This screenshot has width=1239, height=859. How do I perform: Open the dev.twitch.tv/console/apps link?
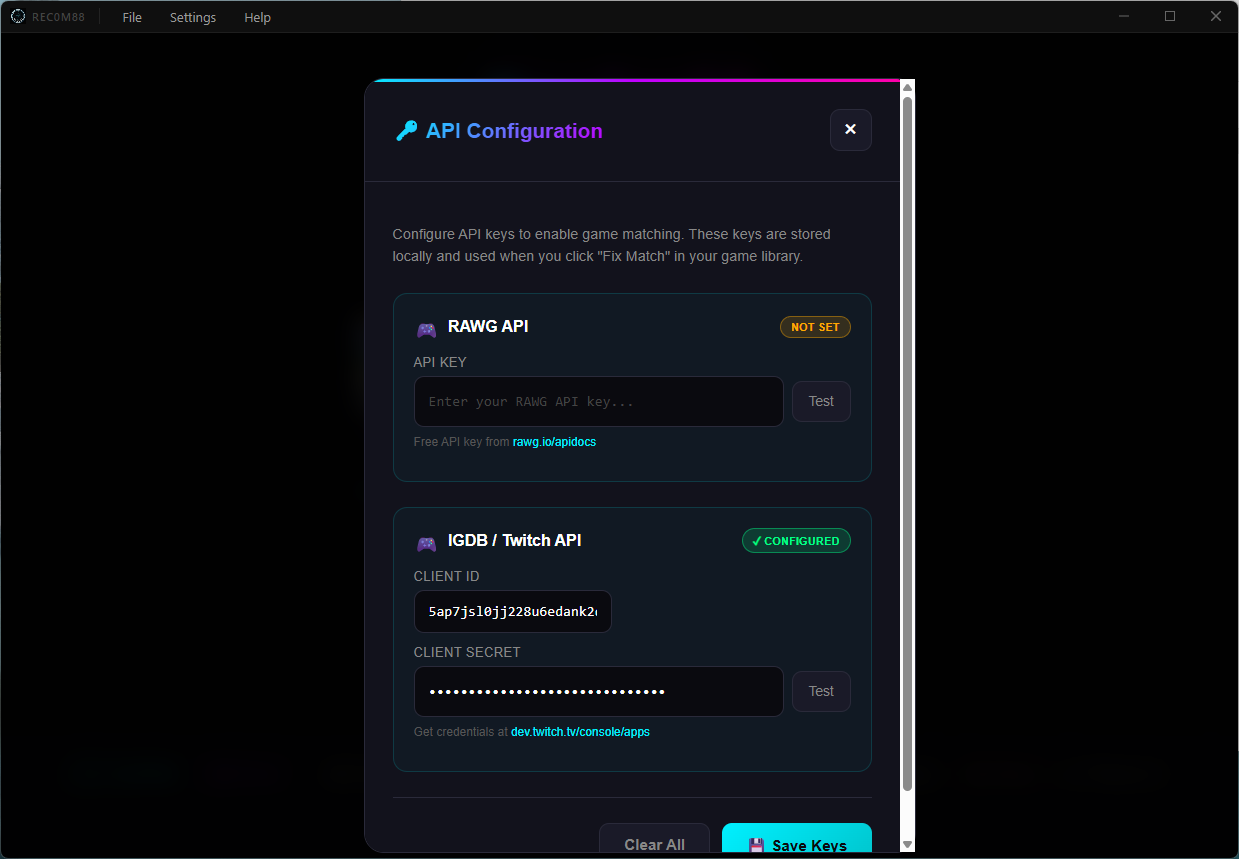(x=580, y=732)
